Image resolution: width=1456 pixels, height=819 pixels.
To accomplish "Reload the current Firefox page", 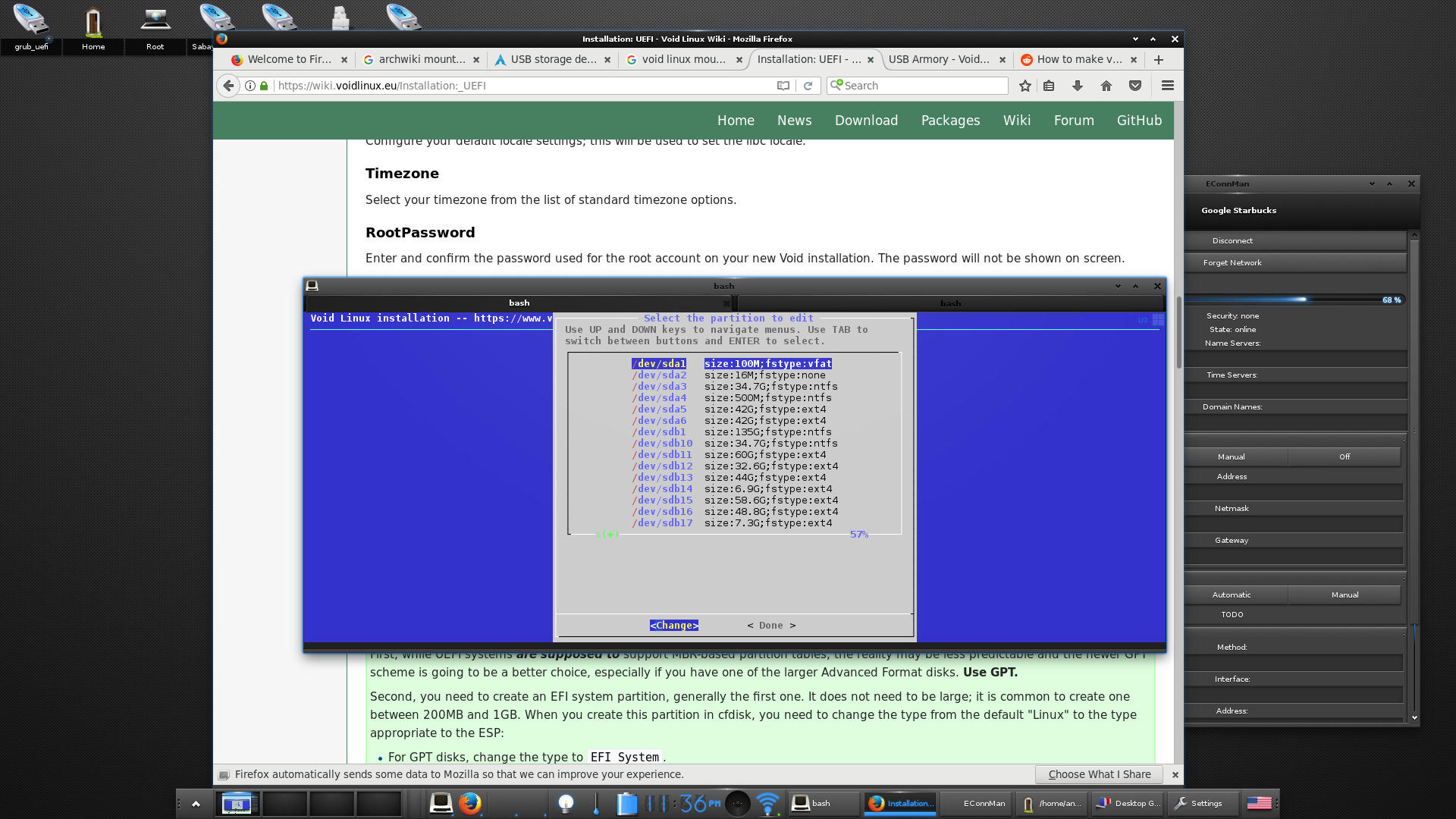I will pos(808,86).
